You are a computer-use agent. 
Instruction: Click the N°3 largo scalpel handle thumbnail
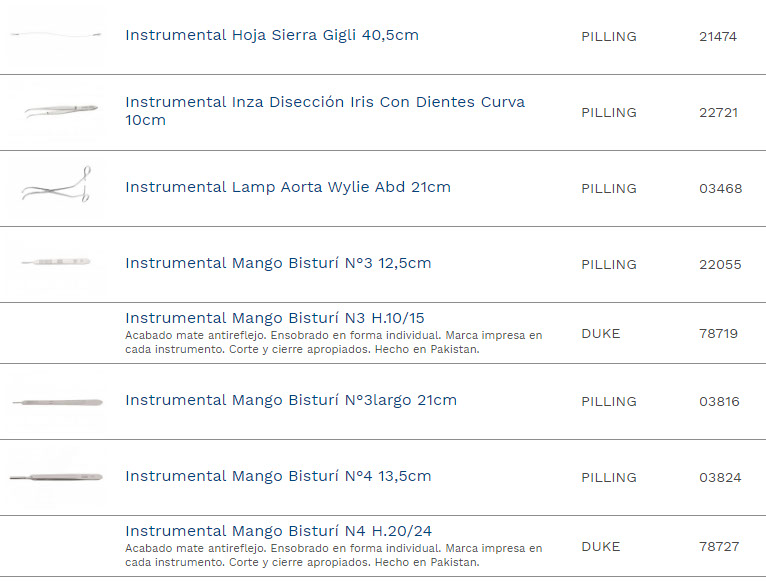57,401
